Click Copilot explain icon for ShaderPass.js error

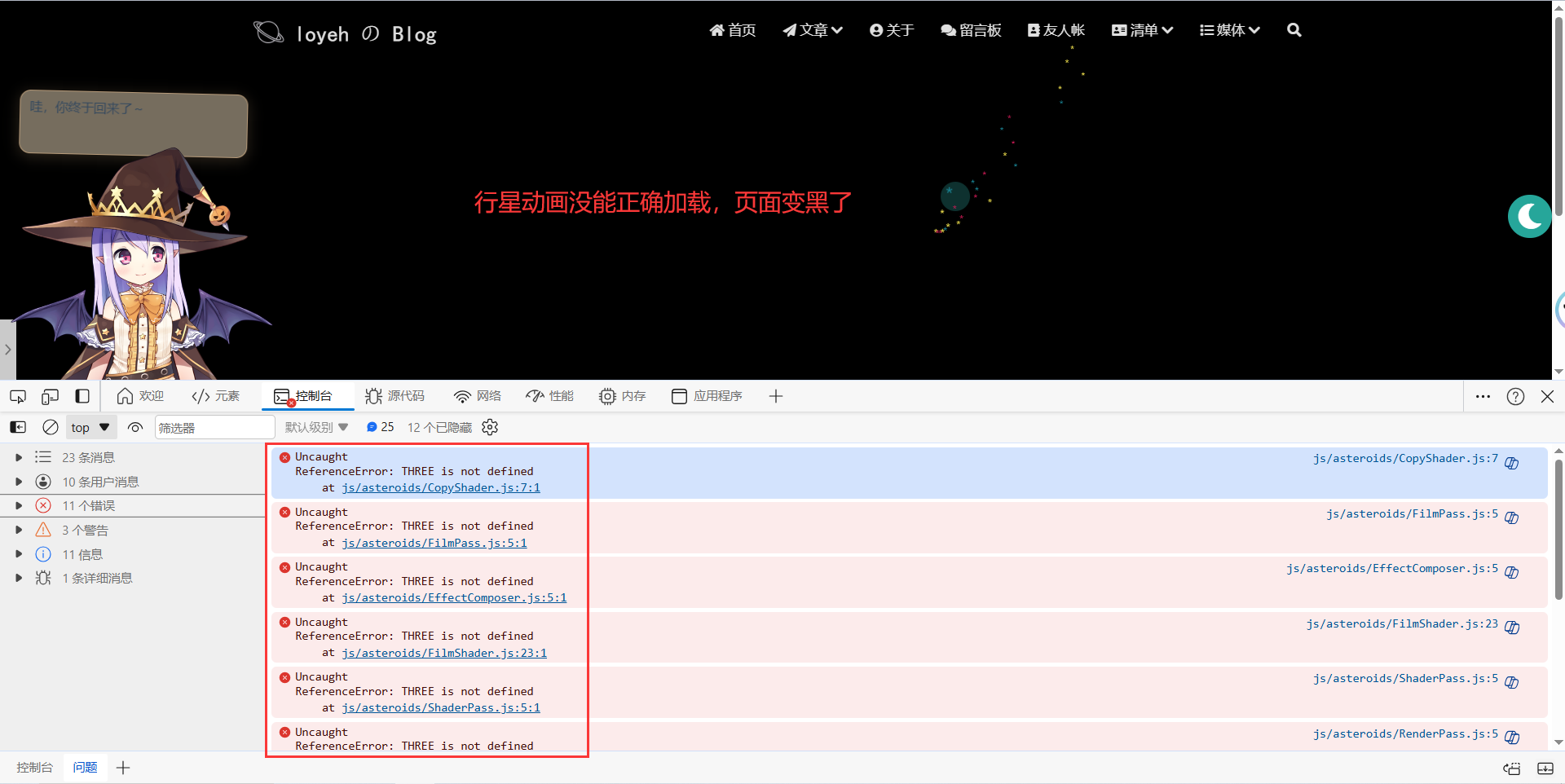(1512, 682)
